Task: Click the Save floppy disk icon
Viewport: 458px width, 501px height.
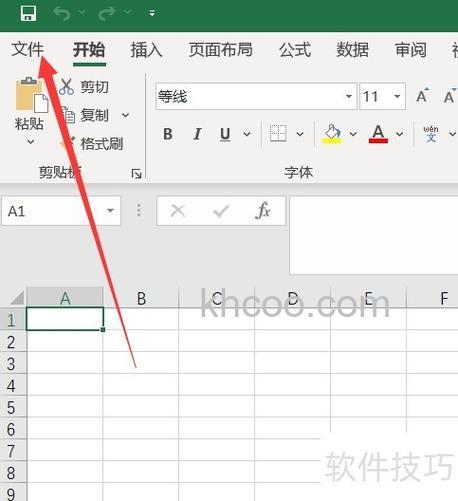Action: pos(28,13)
